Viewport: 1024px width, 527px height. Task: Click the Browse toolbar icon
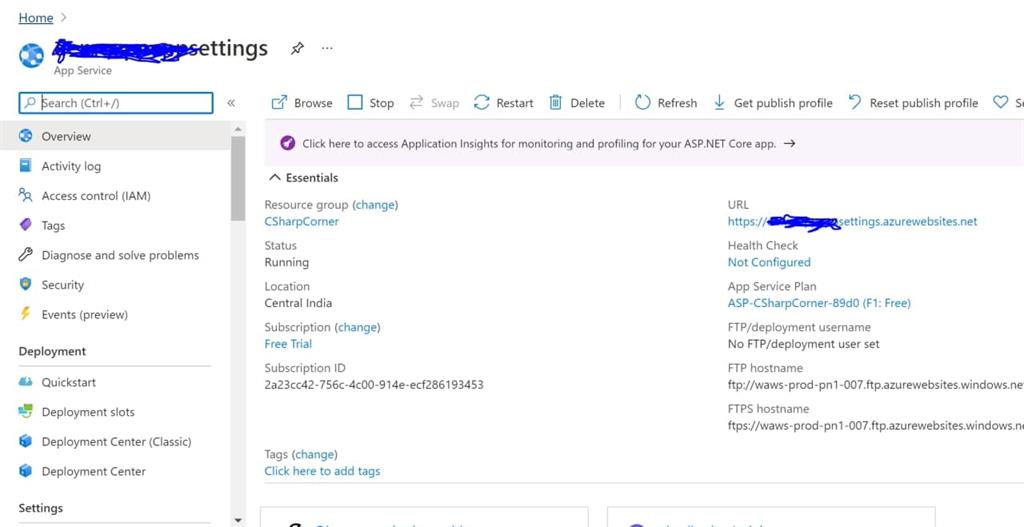pos(280,103)
